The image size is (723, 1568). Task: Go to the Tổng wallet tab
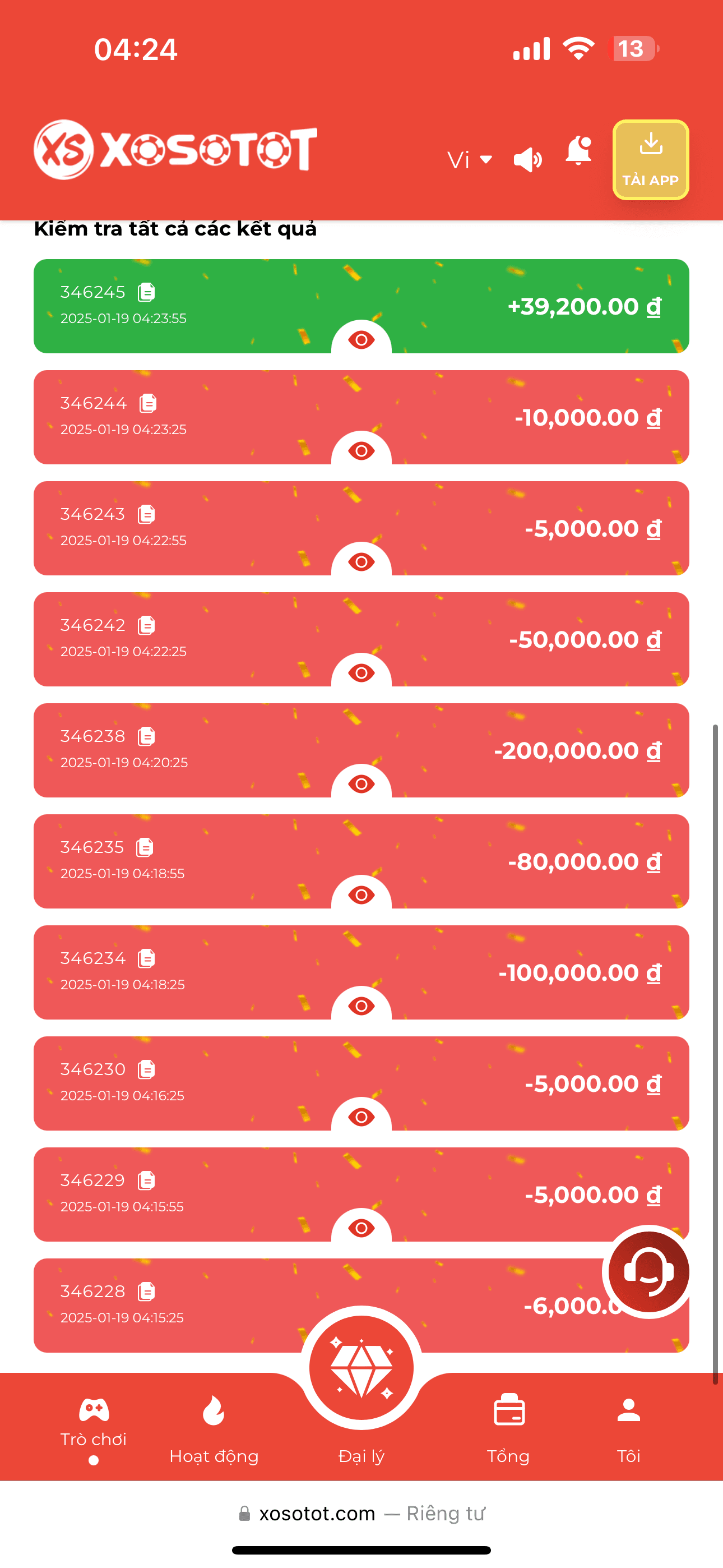(x=508, y=1427)
